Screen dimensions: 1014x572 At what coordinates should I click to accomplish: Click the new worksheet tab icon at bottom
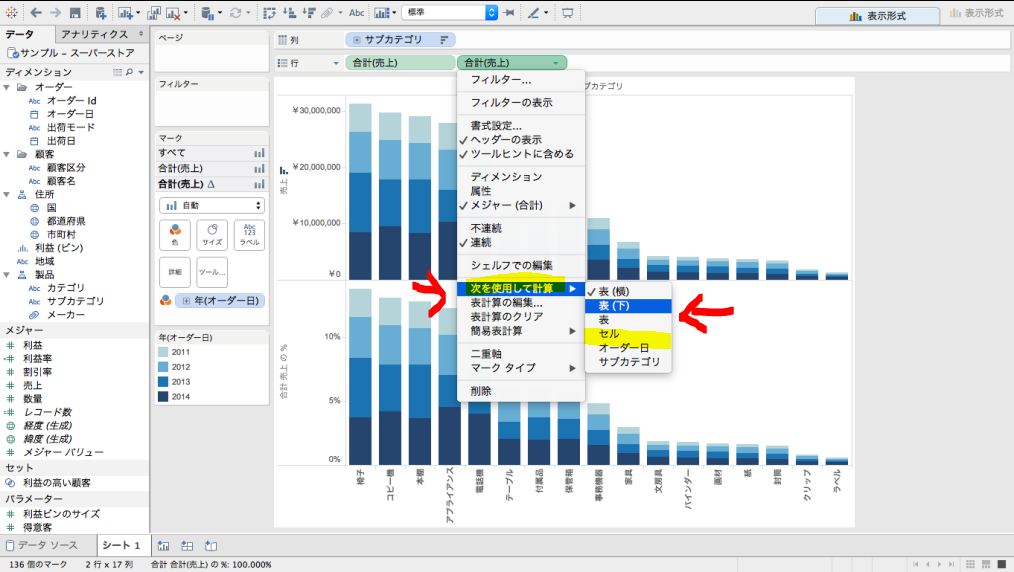163,546
